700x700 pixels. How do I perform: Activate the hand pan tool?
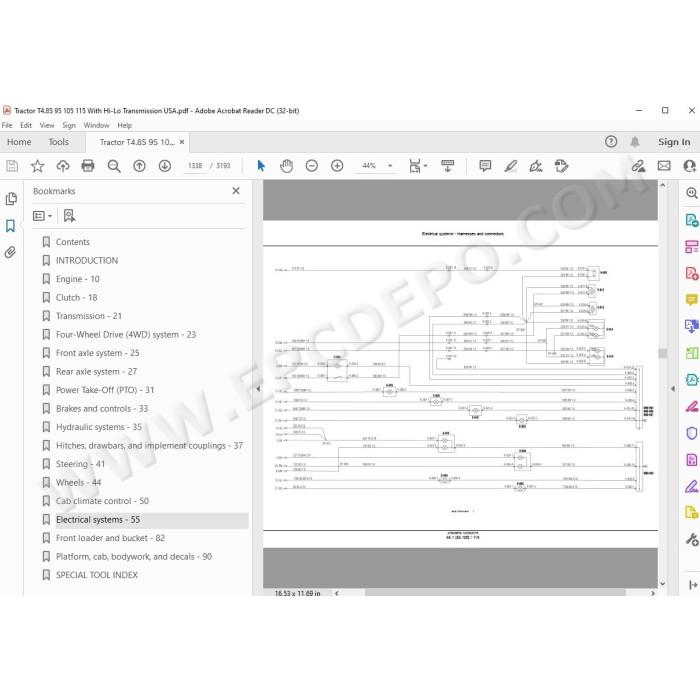(x=286, y=166)
